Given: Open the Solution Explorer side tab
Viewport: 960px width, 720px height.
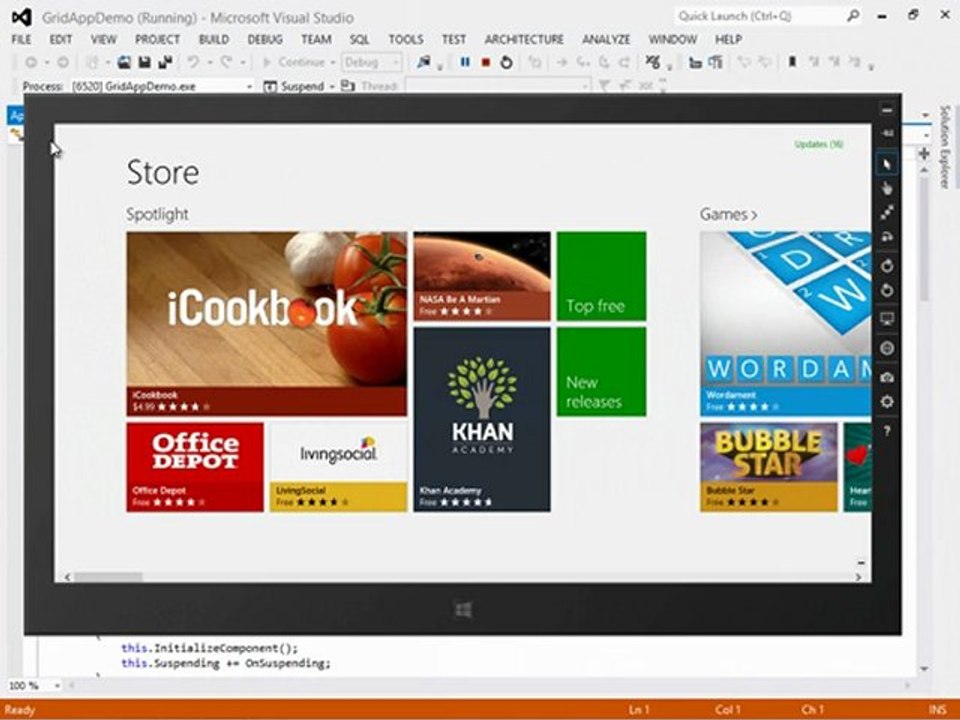Looking at the screenshot, I should click(x=945, y=146).
